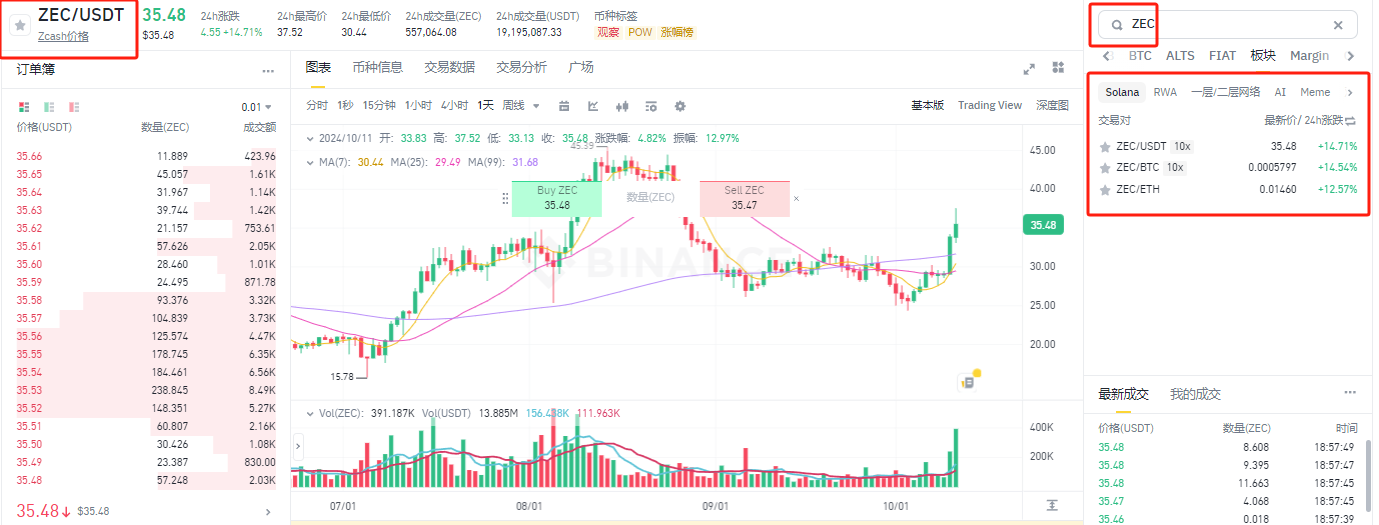Select the 1秒 interval
Viewport: 1379px width, 525px height.
click(x=345, y=106)
